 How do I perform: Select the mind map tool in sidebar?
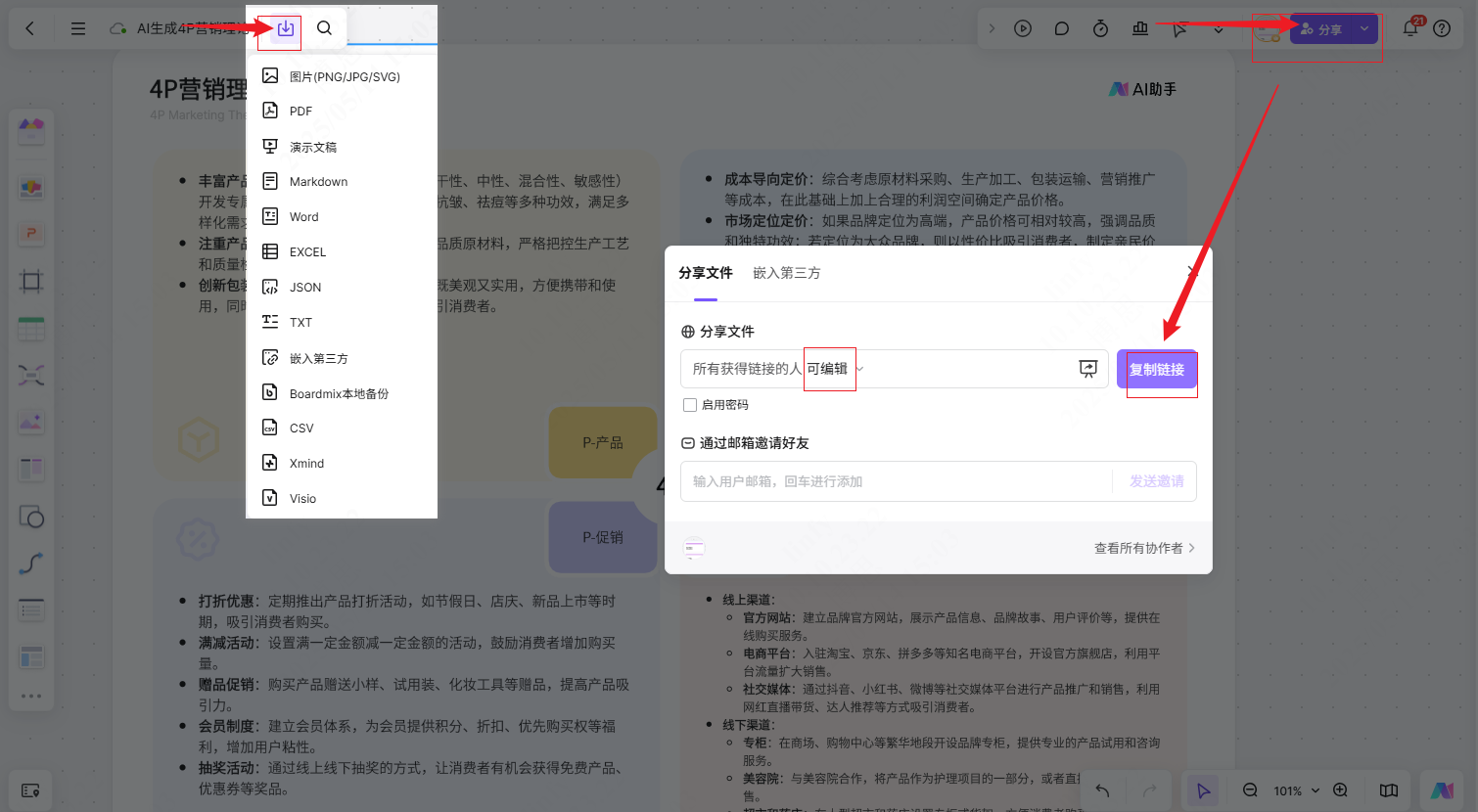(31, 375)
